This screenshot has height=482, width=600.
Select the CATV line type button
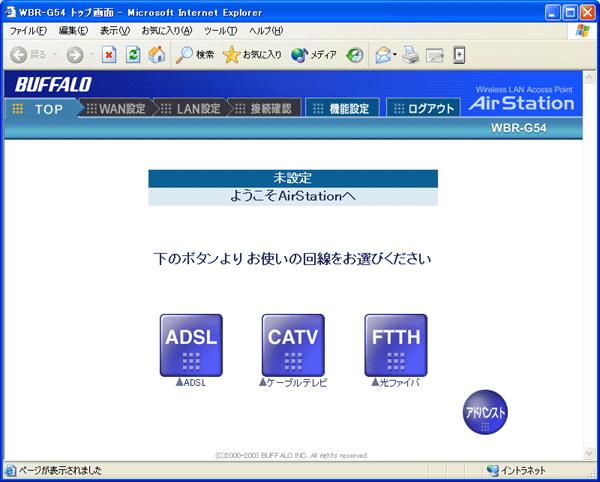click(x=293, y=345)
